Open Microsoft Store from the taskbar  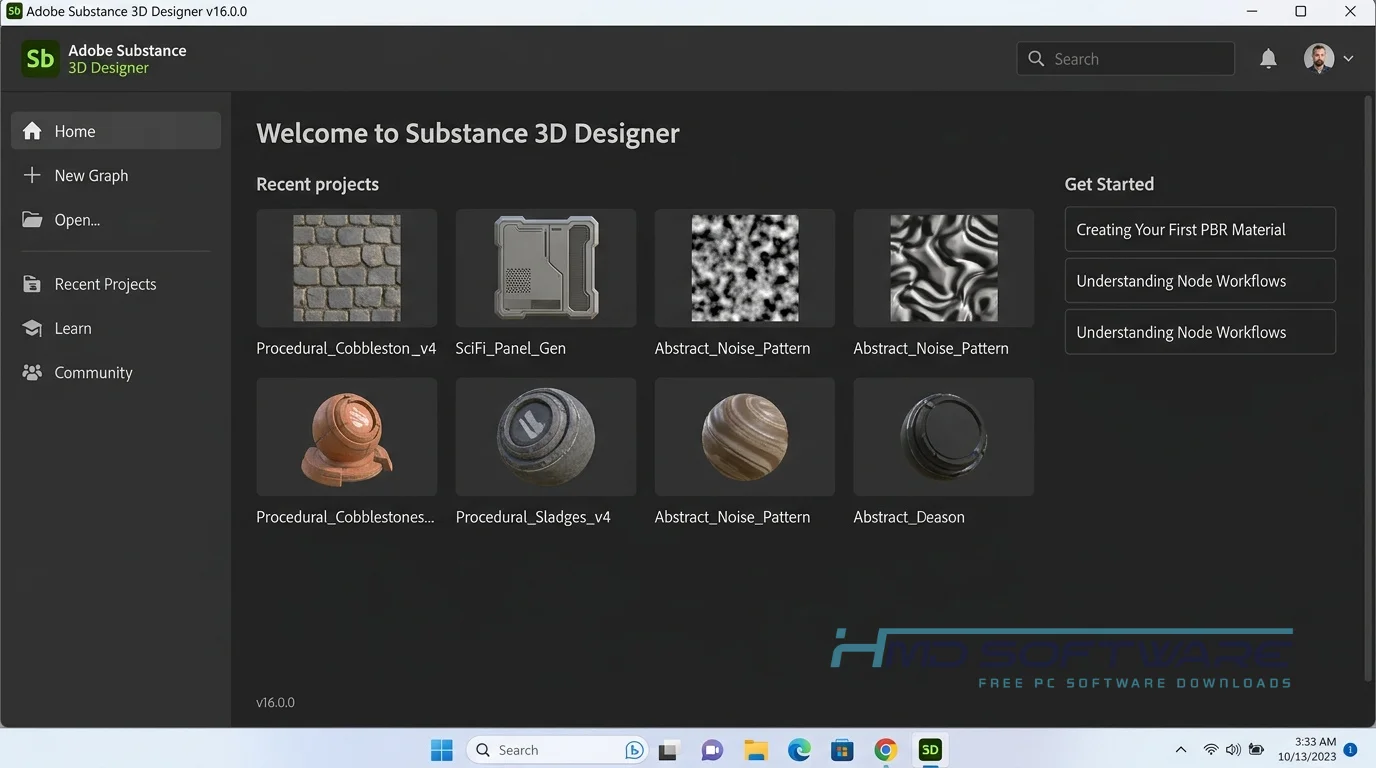point(842,750)
